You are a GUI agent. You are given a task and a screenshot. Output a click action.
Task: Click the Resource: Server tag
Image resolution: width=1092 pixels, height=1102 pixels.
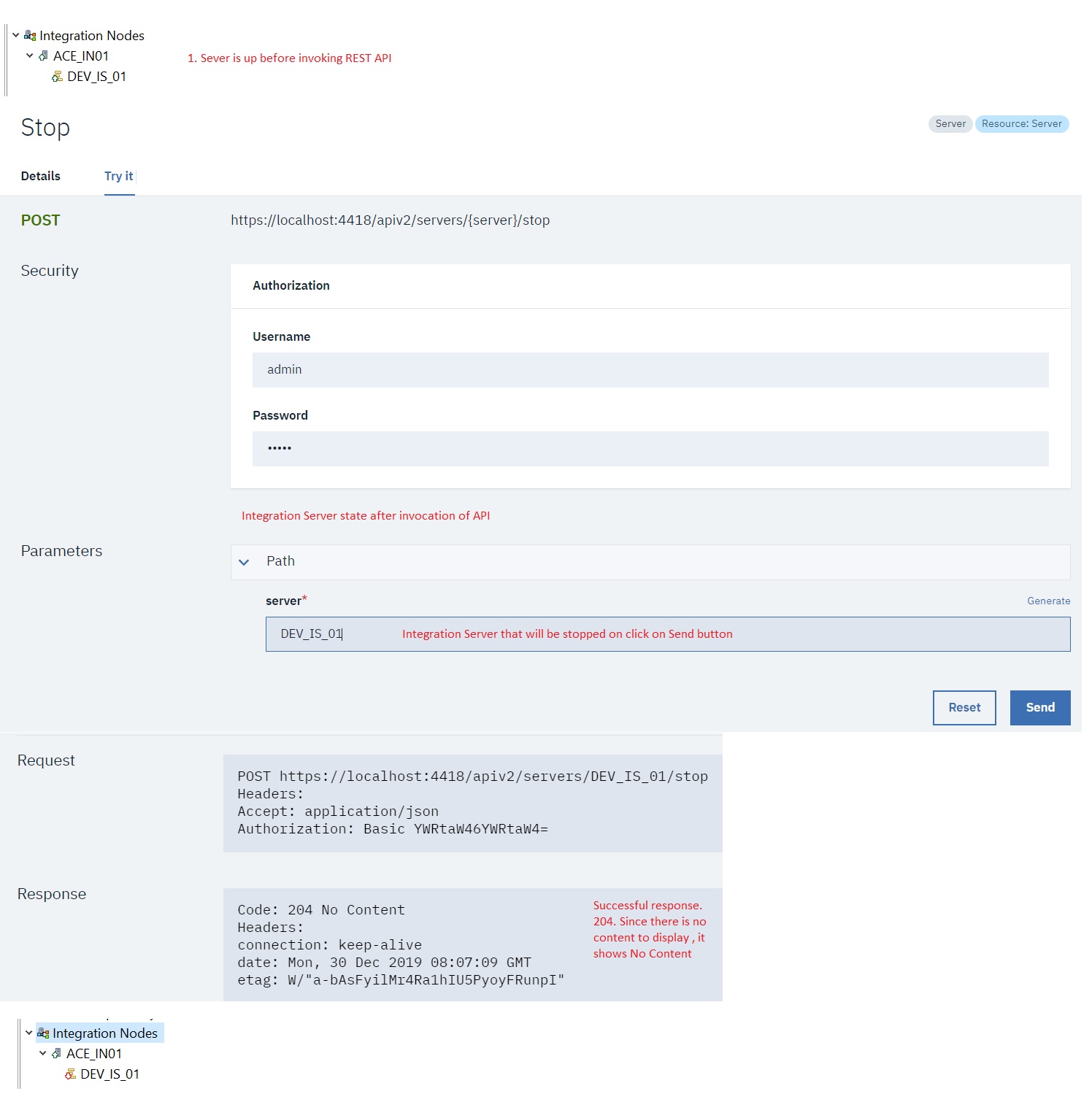(1022, 123)
